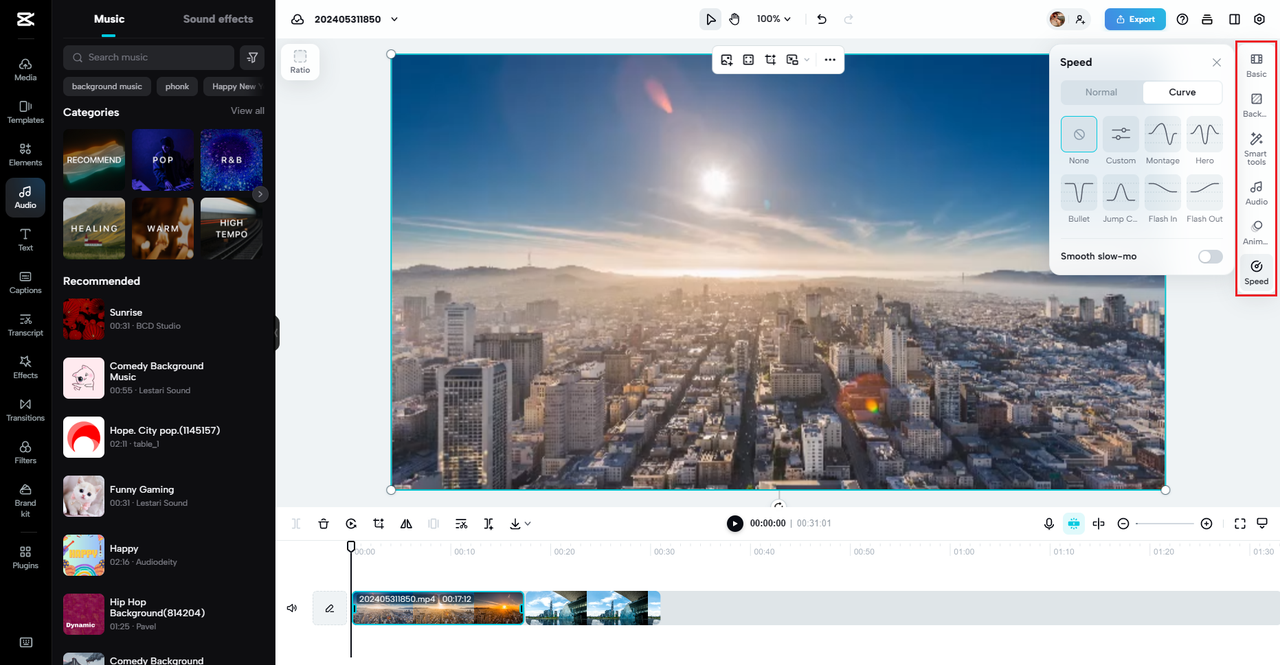Select the phonk tag chip
The width and height of the screenshot is (1280, 665).
[x=177, y=87]
